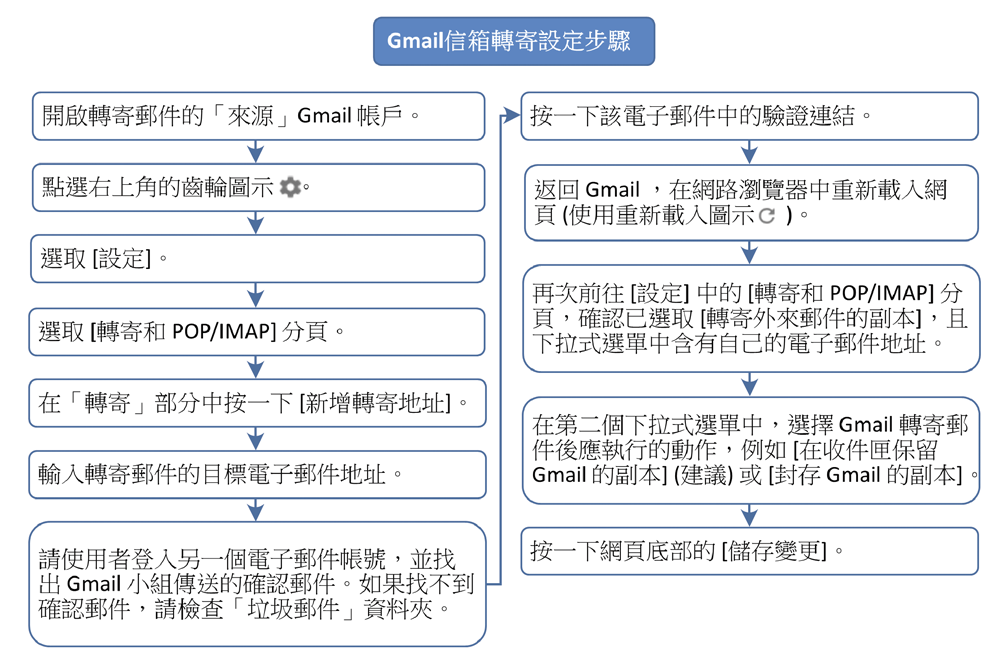This screenshot has width=1000, height=671.
Task: Click the gear icon in the second step
Action: [290, 188]
